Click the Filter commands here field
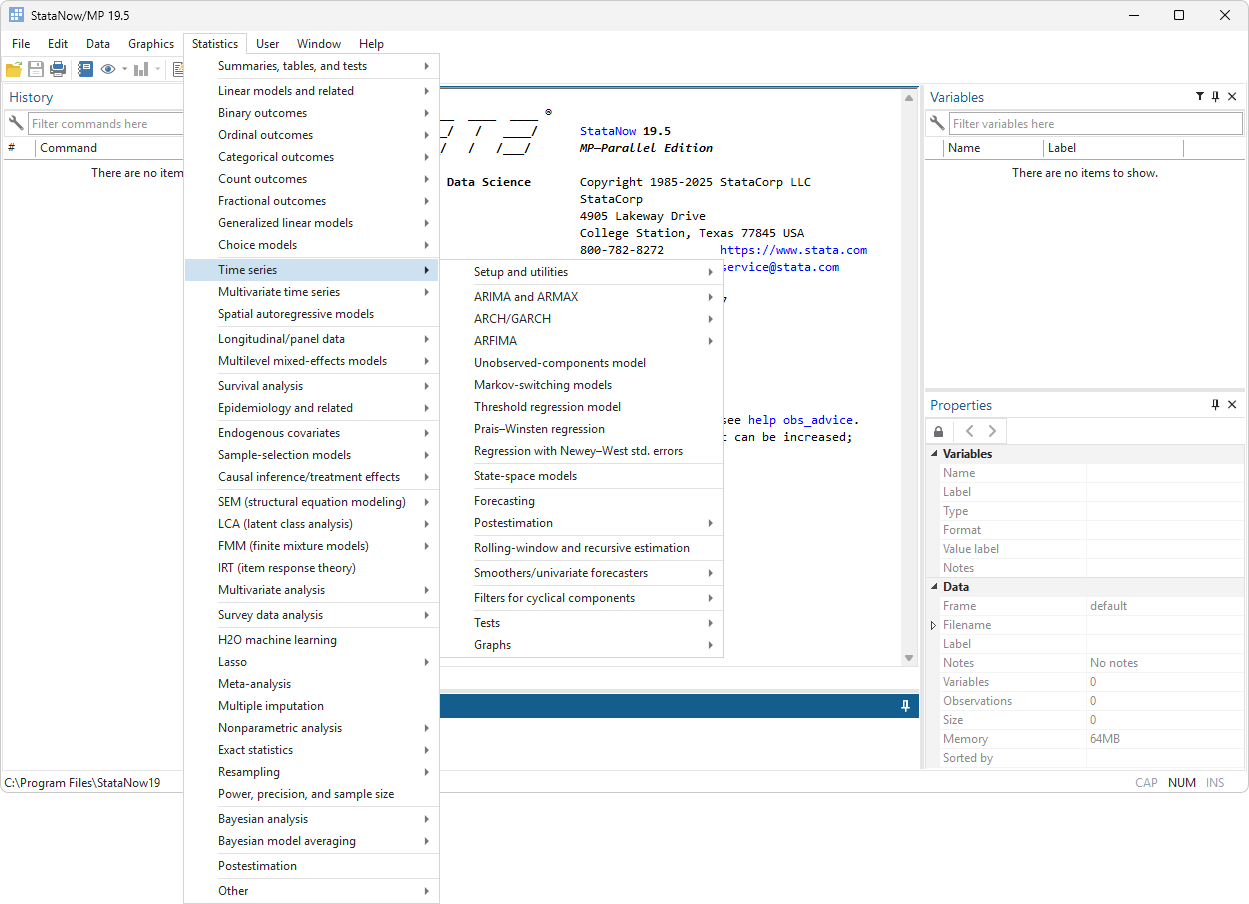This screenshot has height=904, width=1249. point(105,124)
